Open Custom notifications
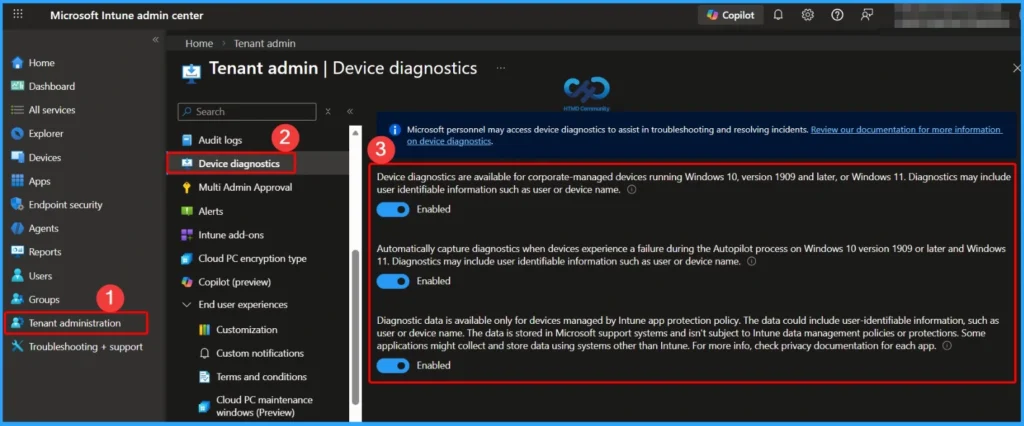The image size is (1024, 426). point(260,353)
